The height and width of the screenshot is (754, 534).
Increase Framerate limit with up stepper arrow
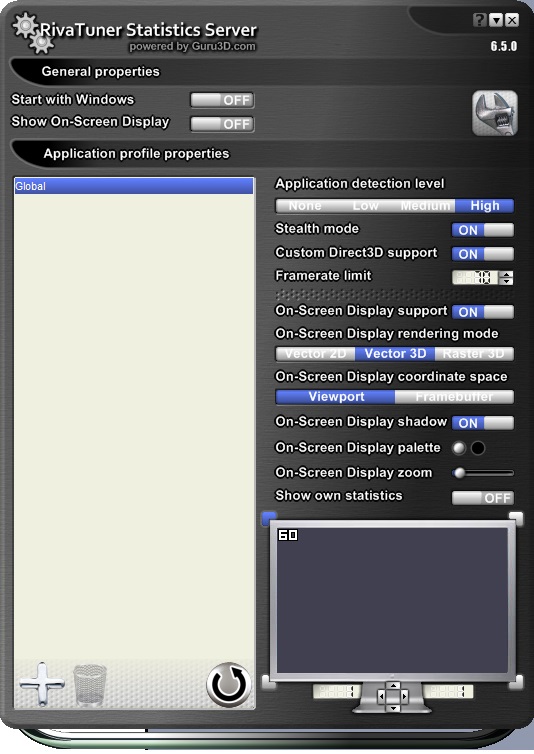tap(506, 275)
